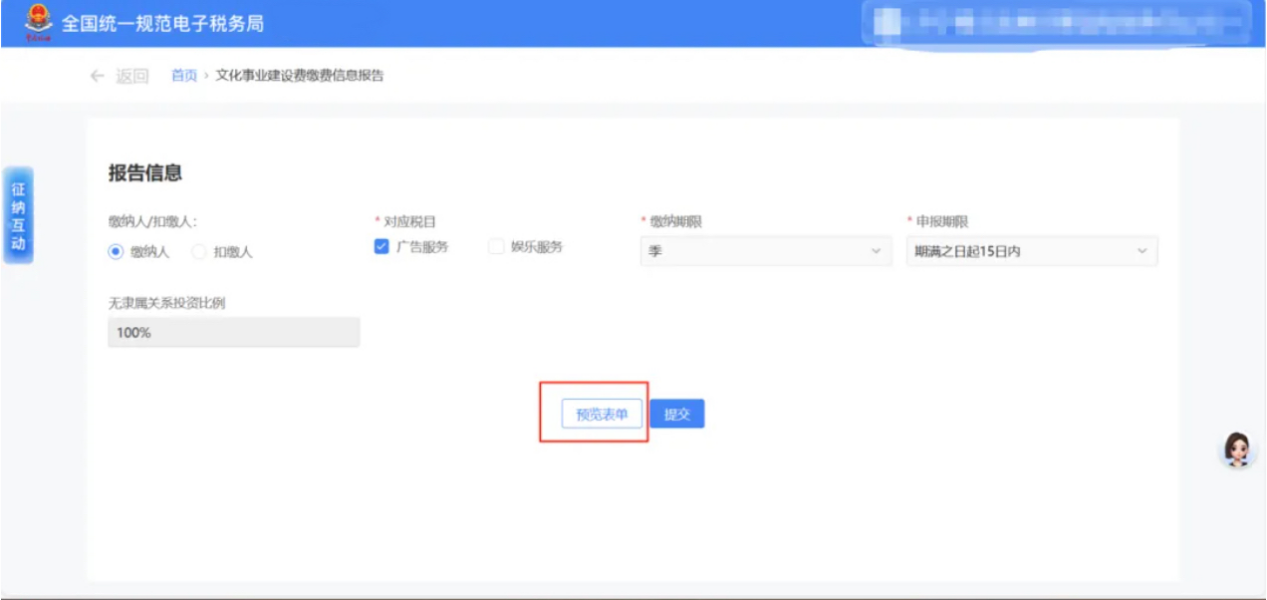Expand the 缴纳期限 dropdown showing 季
Image resolution: width=1267 pixels, height=600 pixels.
coord(766,251)
